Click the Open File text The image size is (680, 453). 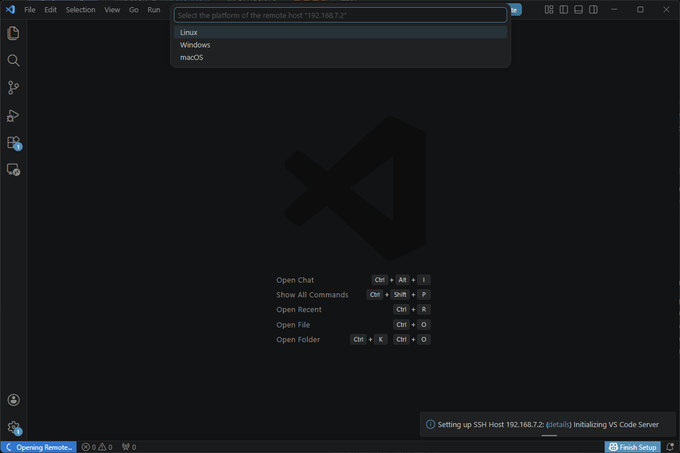click(x=293, y=325)
